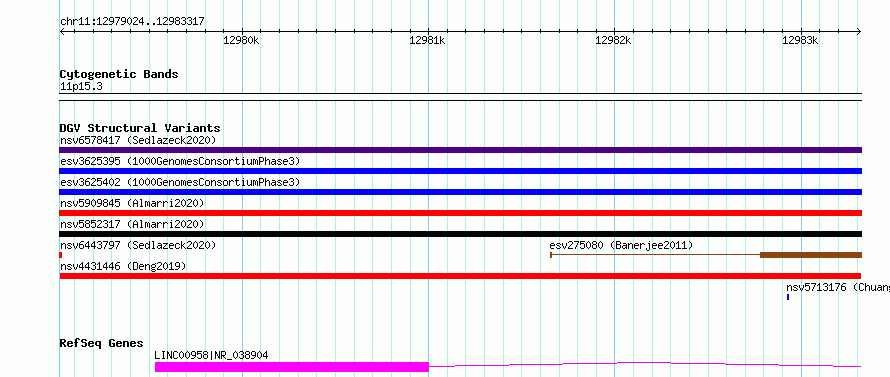
Task: Open the nsv5909845 (Almarri2020) label
Action: pos(132,203)
